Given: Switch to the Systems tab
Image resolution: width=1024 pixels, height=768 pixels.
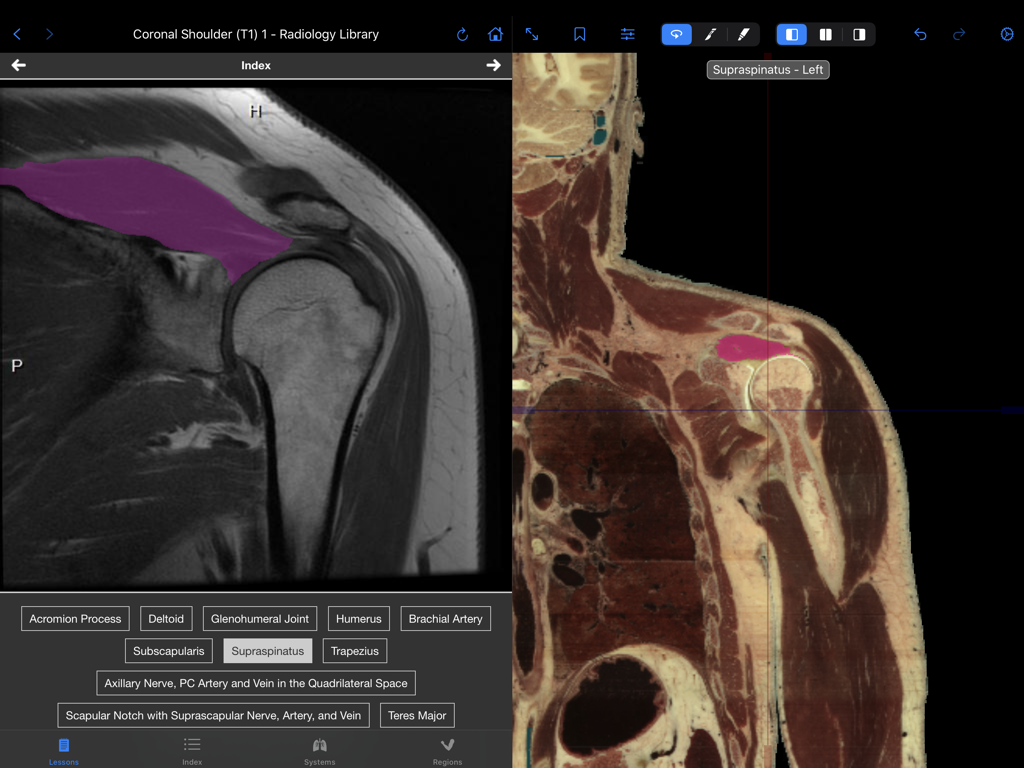Looking at the screenshot, I should tap(319, 750).
